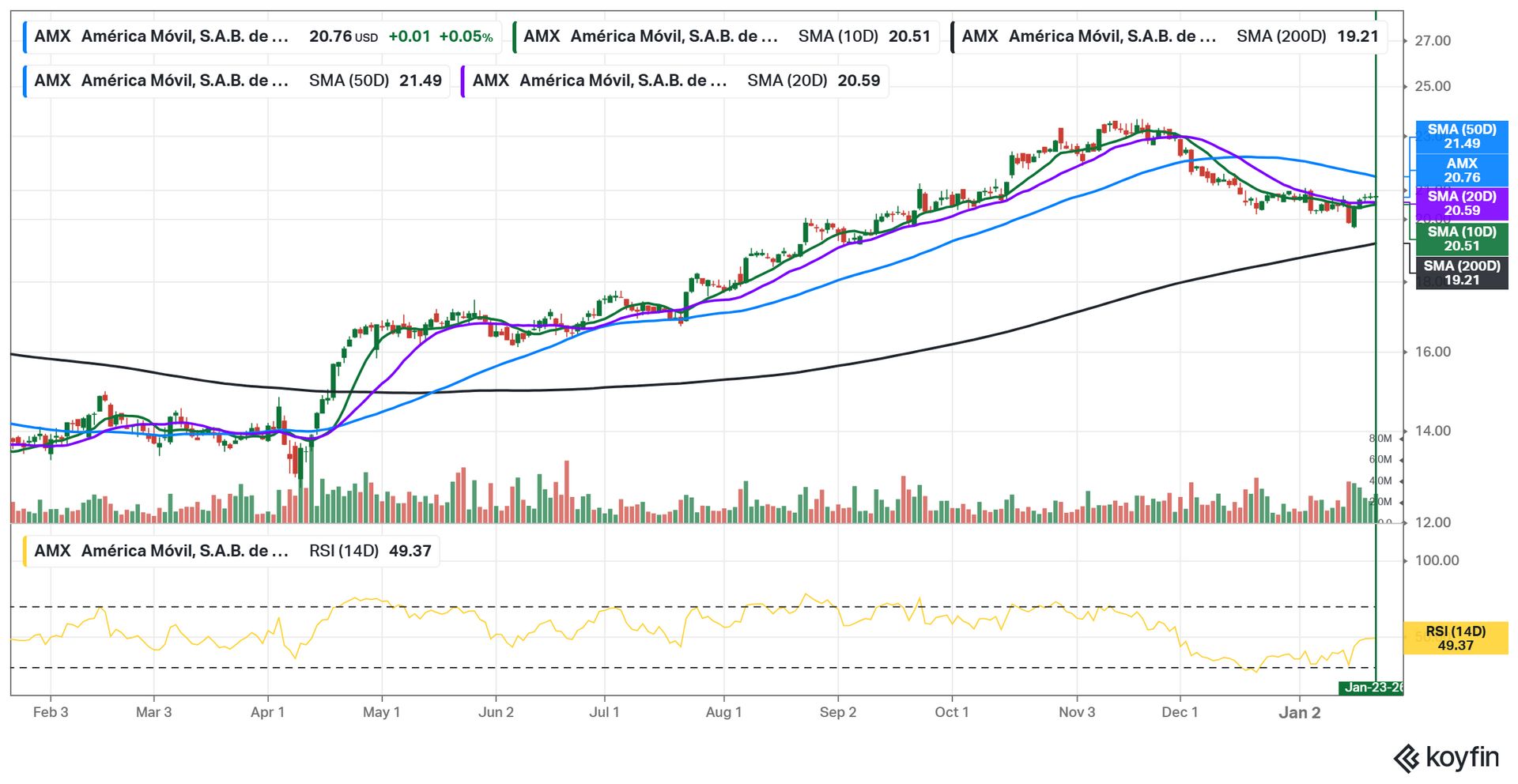Click the 25.00 price axis label
This screenshot has width=1518, height=784.
[x=1433, y=86]
